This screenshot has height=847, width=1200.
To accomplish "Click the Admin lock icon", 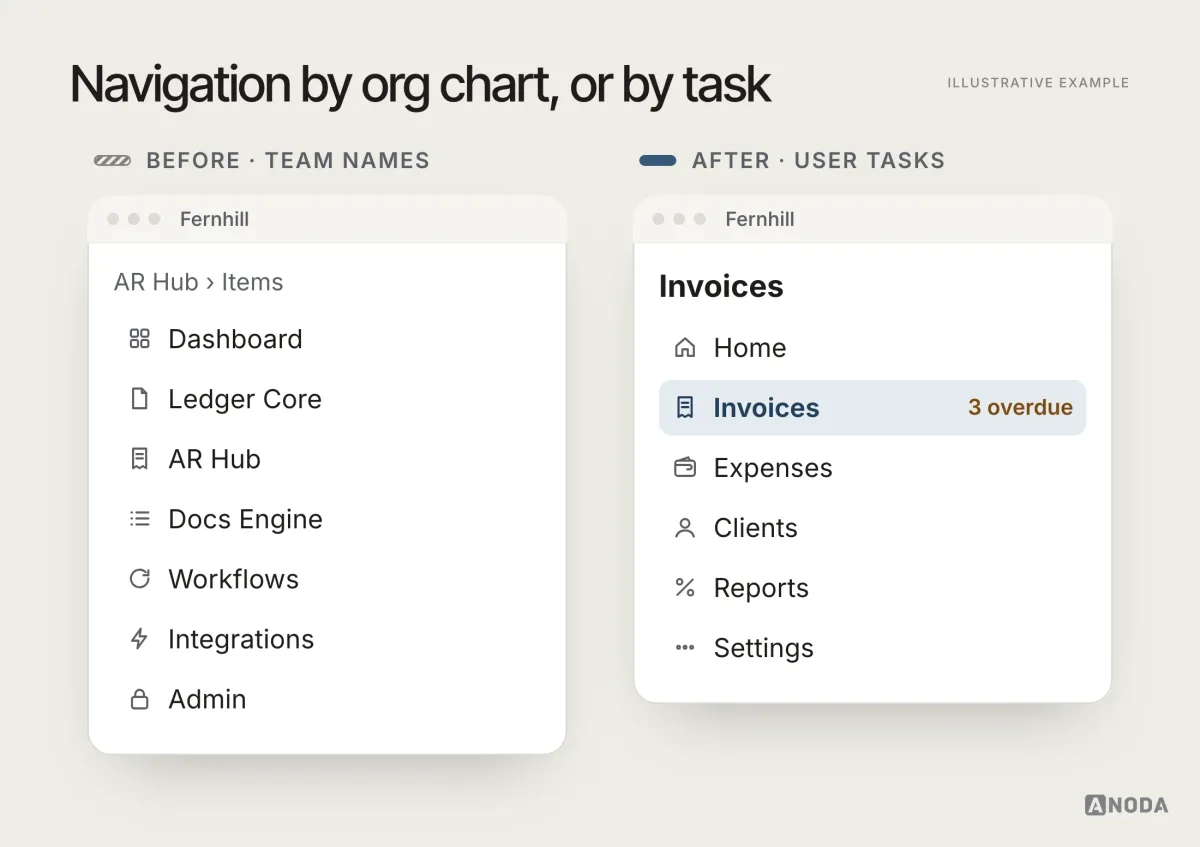I will pos(140,699).
